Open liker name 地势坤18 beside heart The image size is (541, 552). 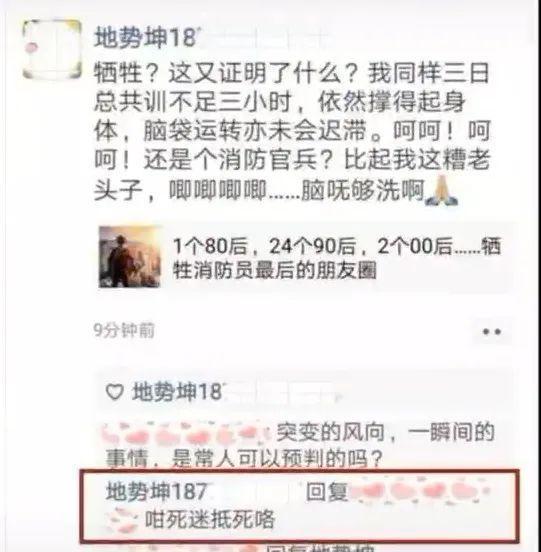click(177, 391)
